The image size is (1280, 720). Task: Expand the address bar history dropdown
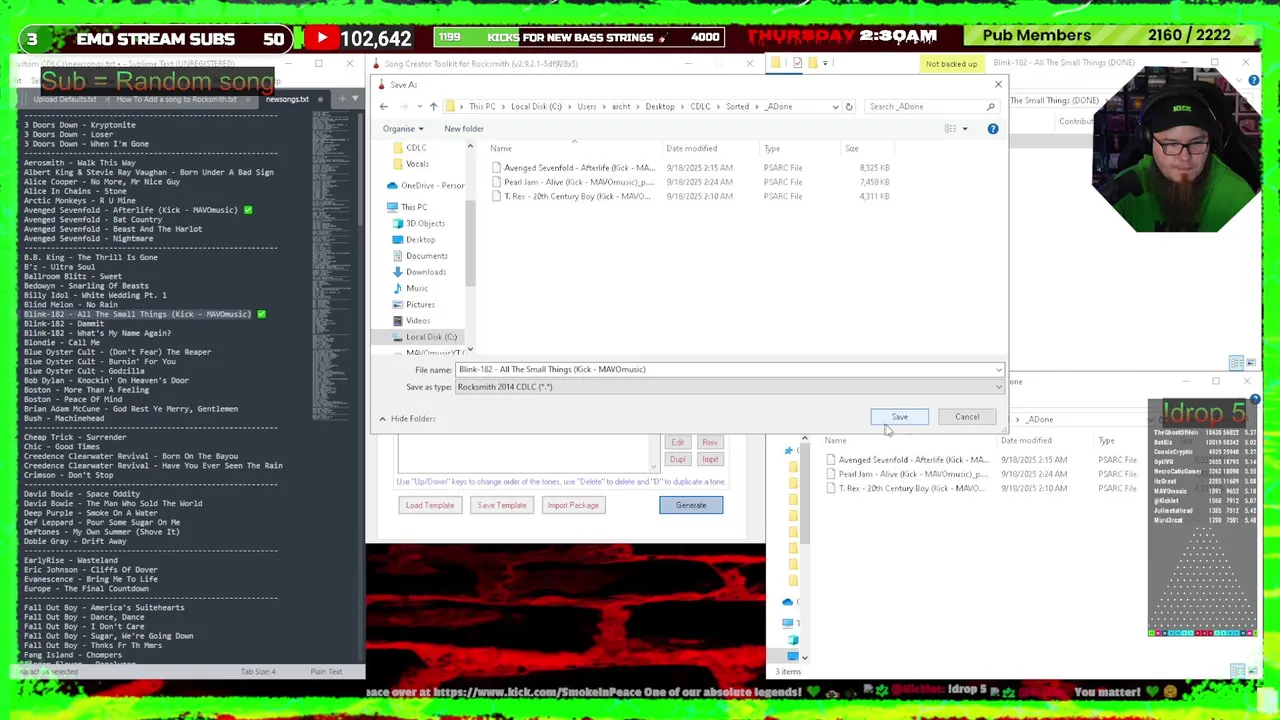pos(835,106)
